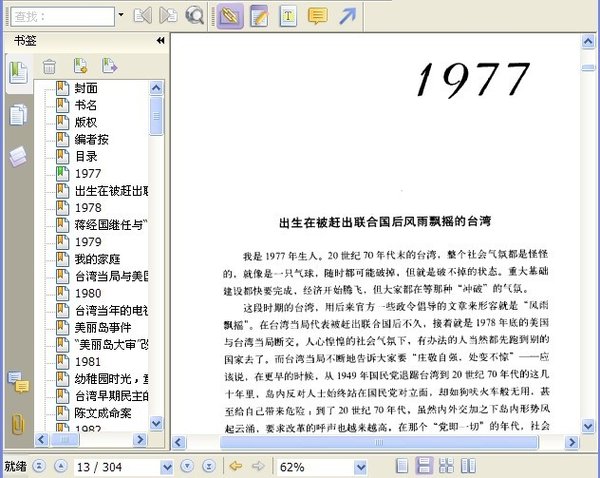Open bookmark 版权
Screen dimensions: 600x478
pos(86,122)
